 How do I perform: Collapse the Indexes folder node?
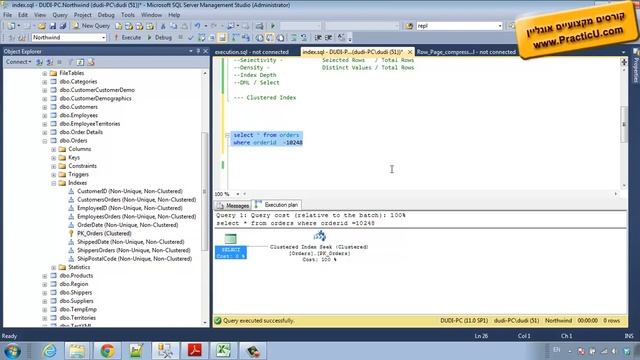[53, 183]
